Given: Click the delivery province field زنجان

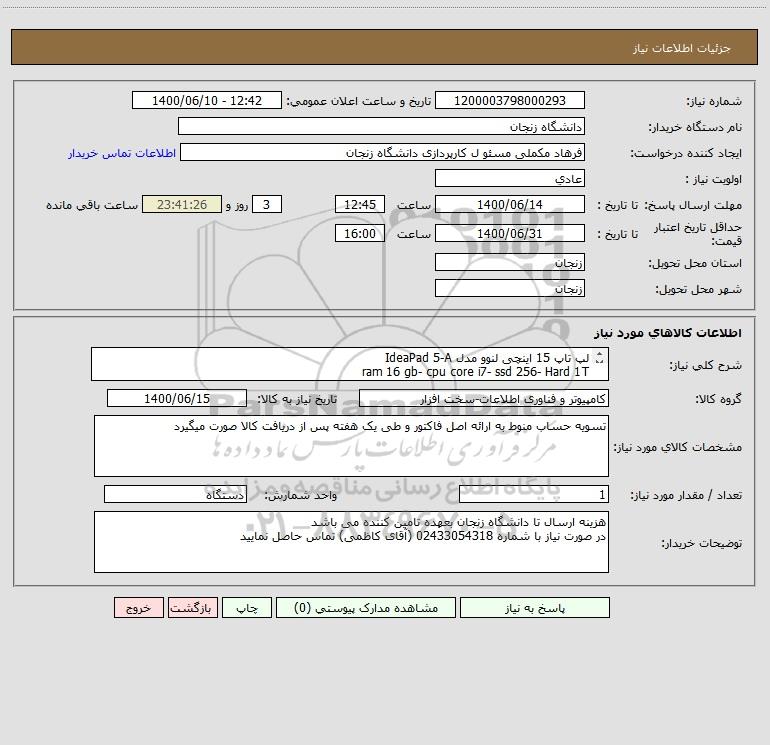Looking at the screenshot, I should click(510, 262).
